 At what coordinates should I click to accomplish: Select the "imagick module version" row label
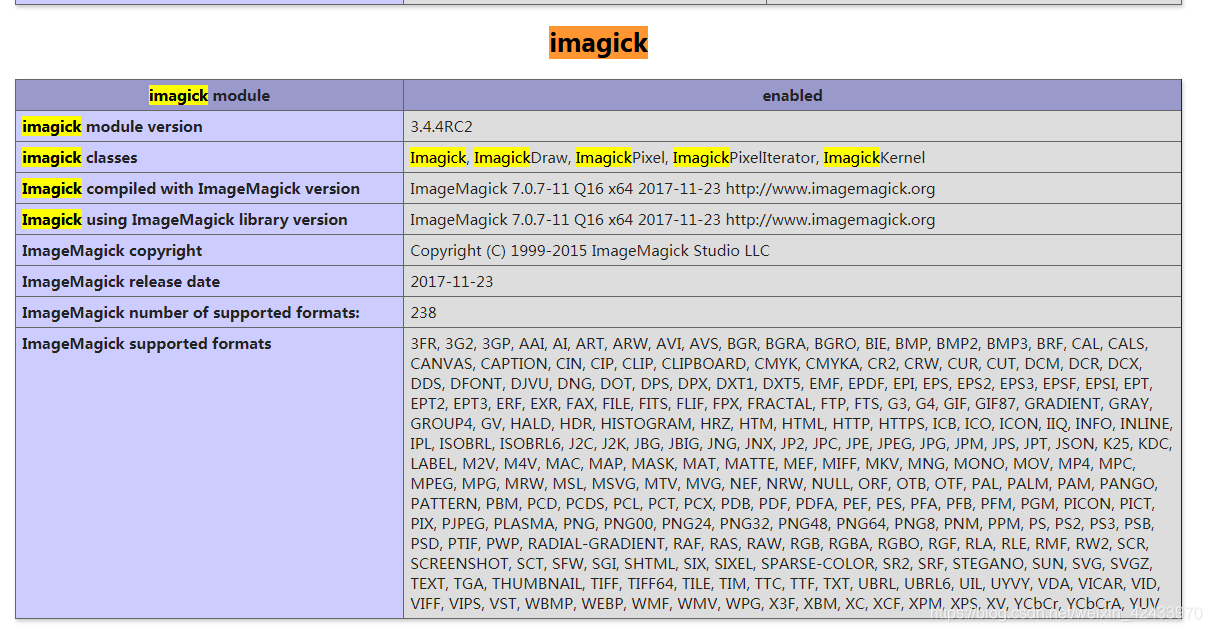point(112,127)
